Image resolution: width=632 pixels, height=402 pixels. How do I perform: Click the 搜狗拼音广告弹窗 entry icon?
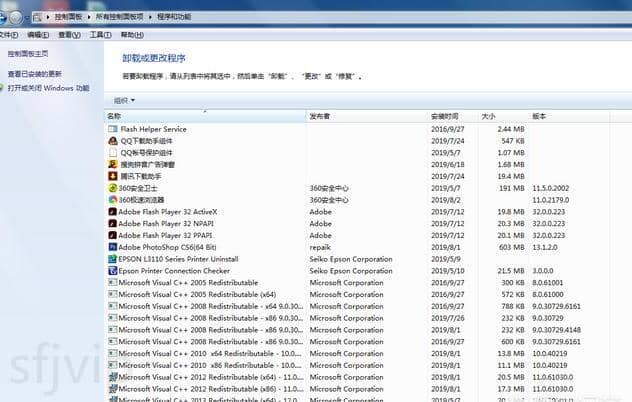click(112, 164)
